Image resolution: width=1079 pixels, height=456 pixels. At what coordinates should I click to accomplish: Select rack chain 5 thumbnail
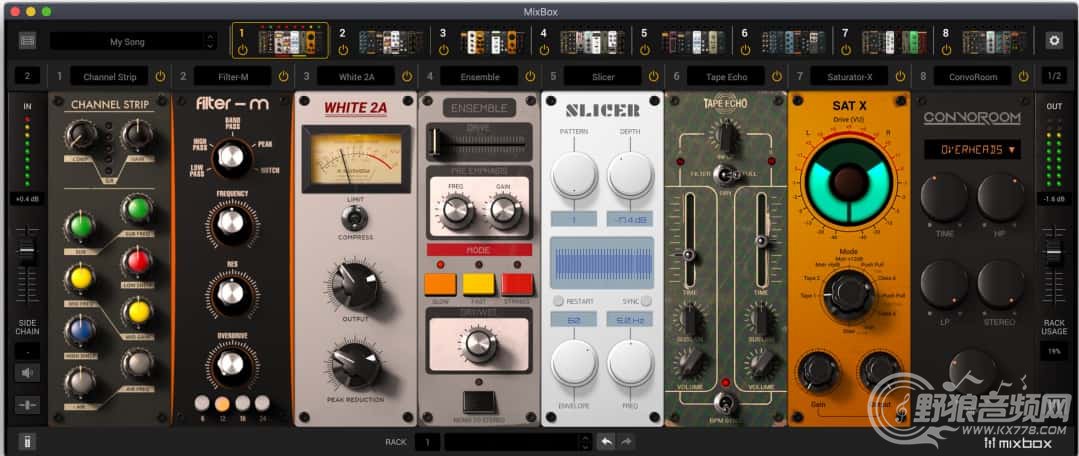coord(693,41)
